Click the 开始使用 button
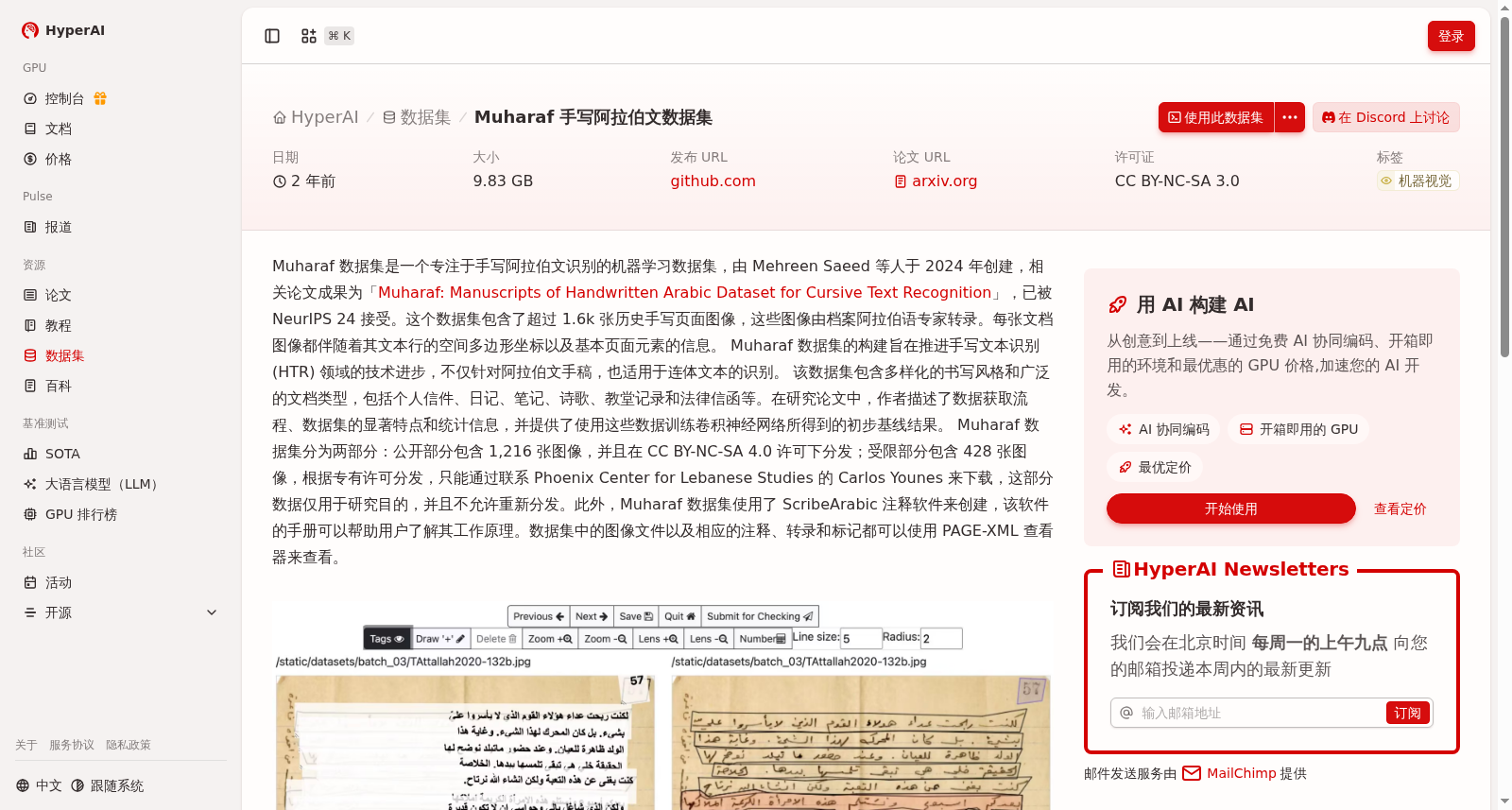The height and width of the screenshot is (810, 1512). click(x=1231, y=508)
